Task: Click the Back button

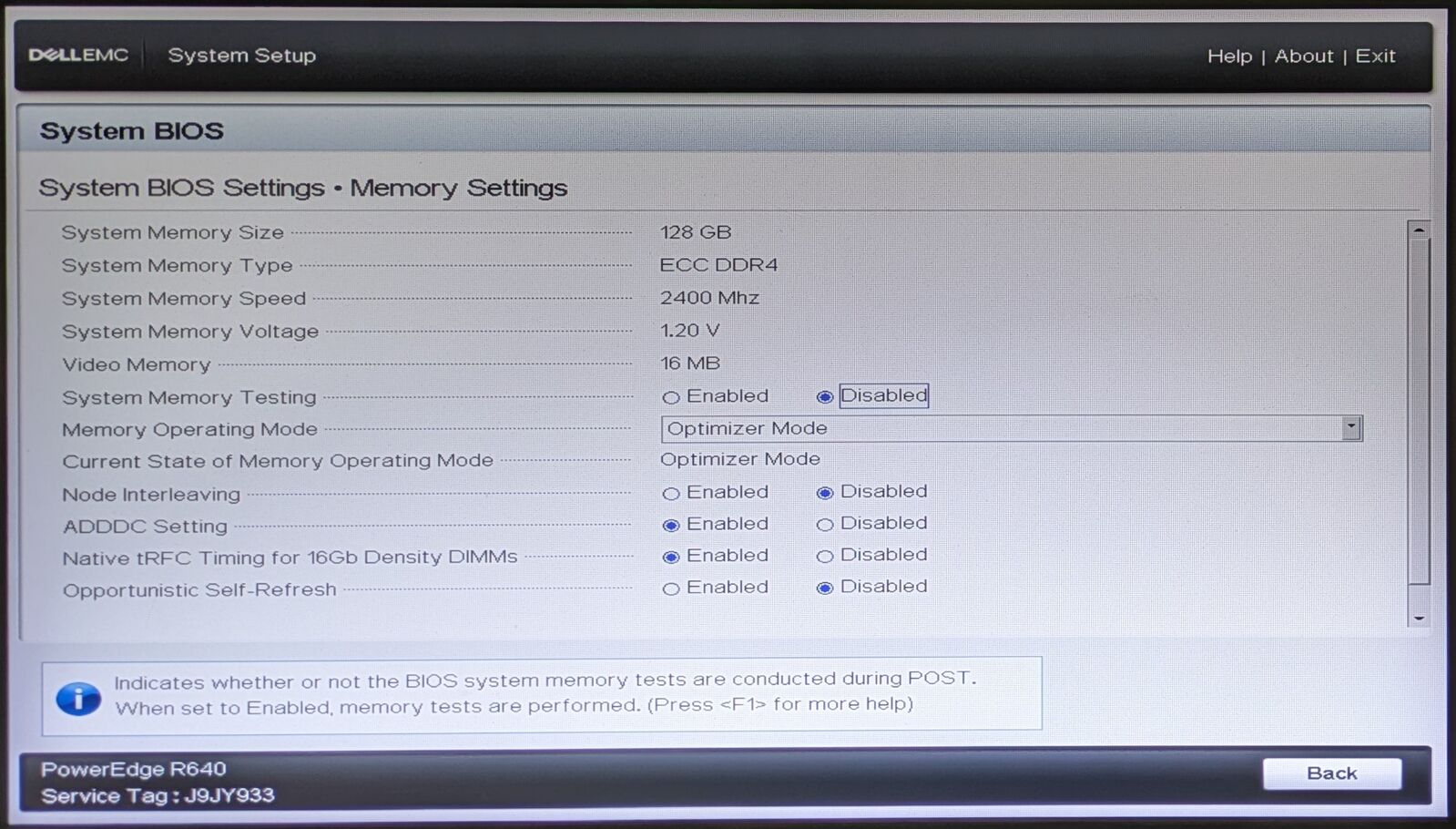Action: (x=1332, y=773)
